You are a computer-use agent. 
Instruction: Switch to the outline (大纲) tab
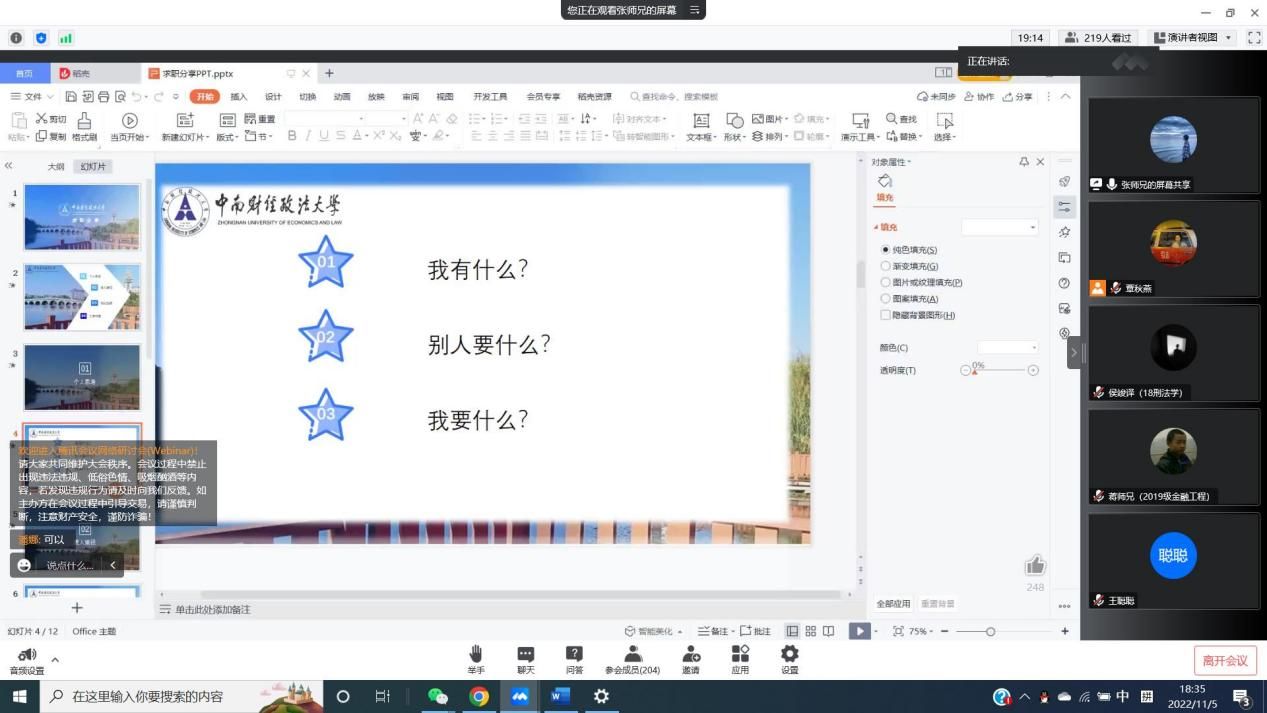pyautogui.click(x=56, y=167)
